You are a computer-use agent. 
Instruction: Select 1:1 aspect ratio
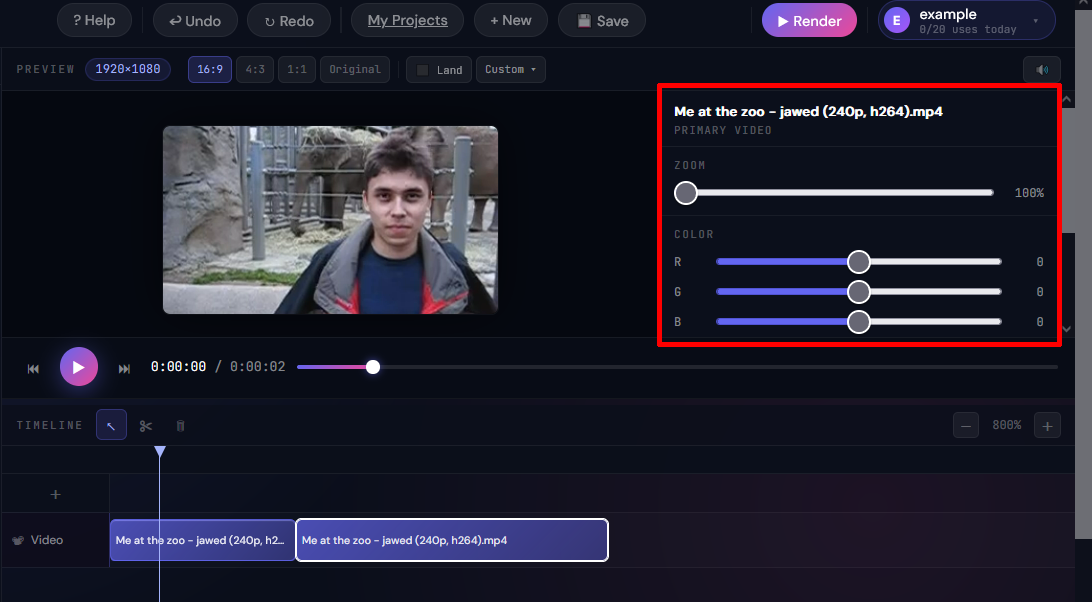click(297, 70)
